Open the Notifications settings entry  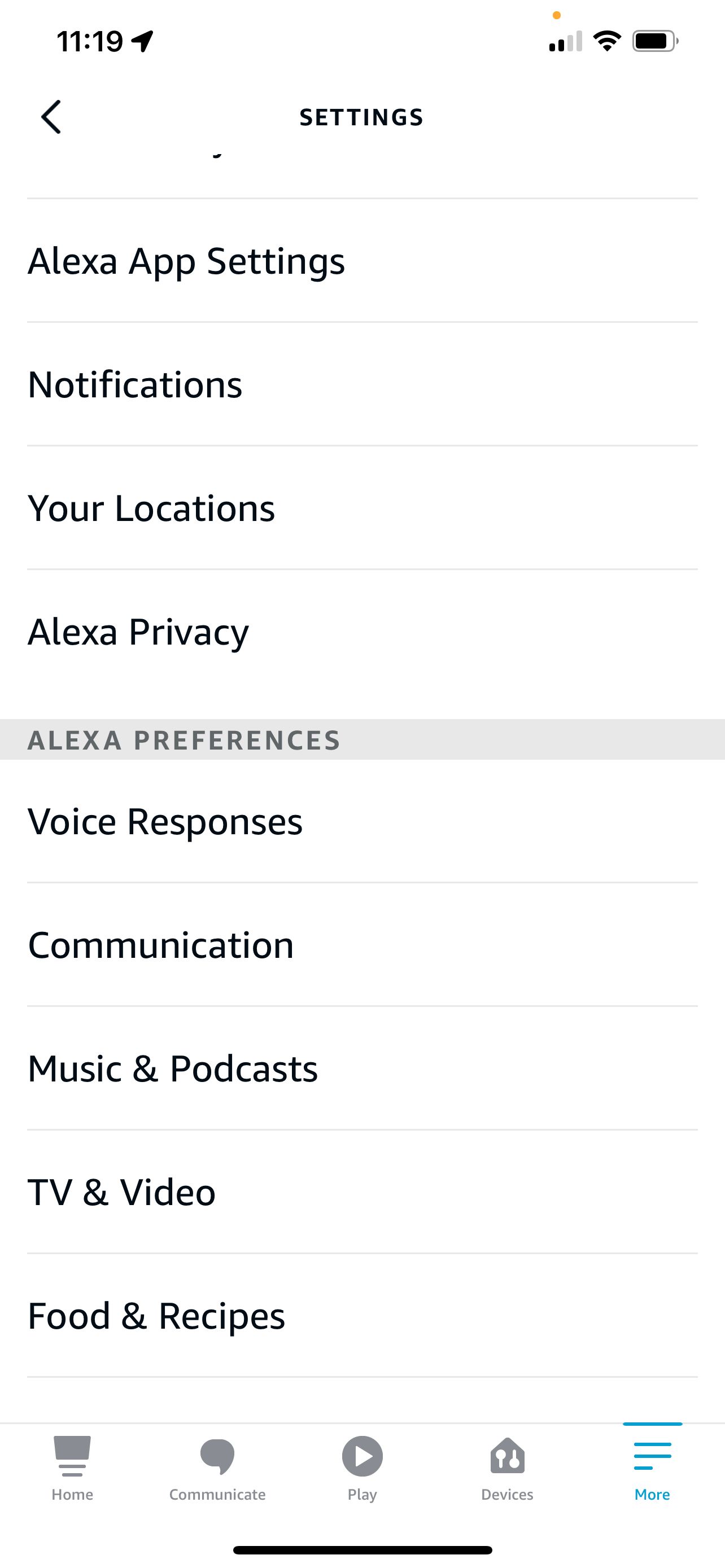tap(135, 384)
